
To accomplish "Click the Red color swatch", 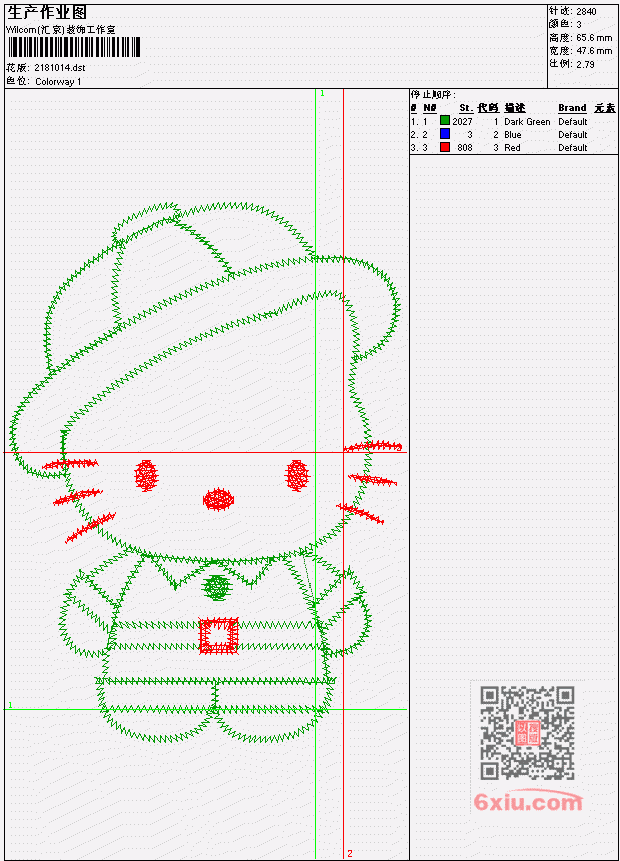I will coord(445,147).
